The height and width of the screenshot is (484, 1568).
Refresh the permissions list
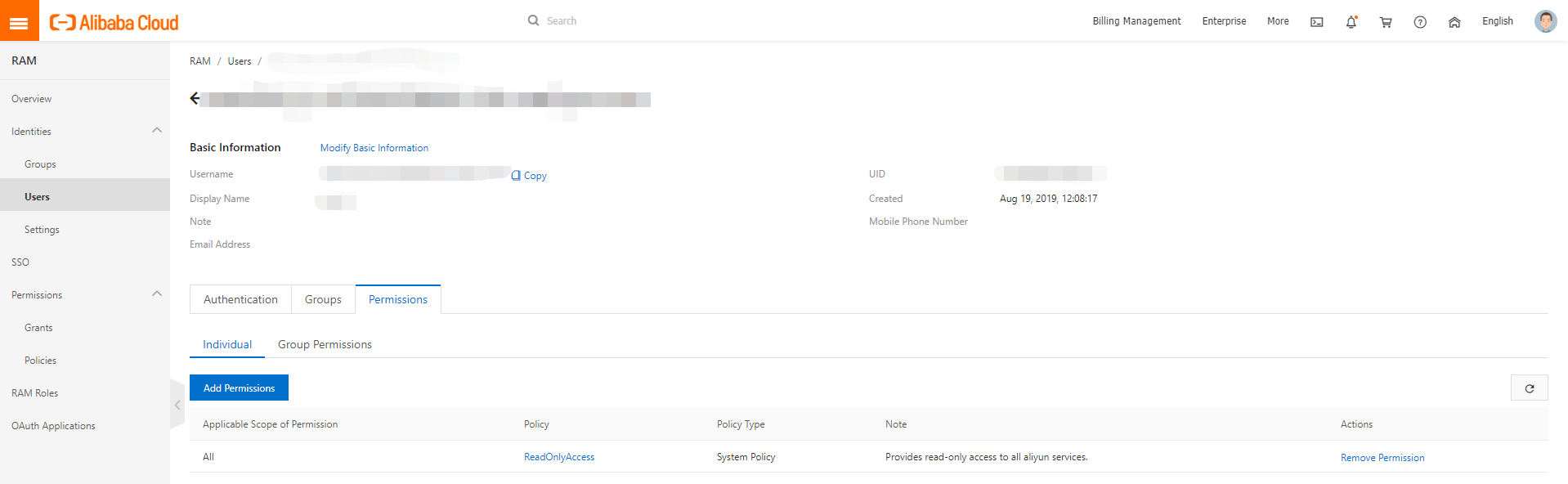click(x=1529, y=388)
